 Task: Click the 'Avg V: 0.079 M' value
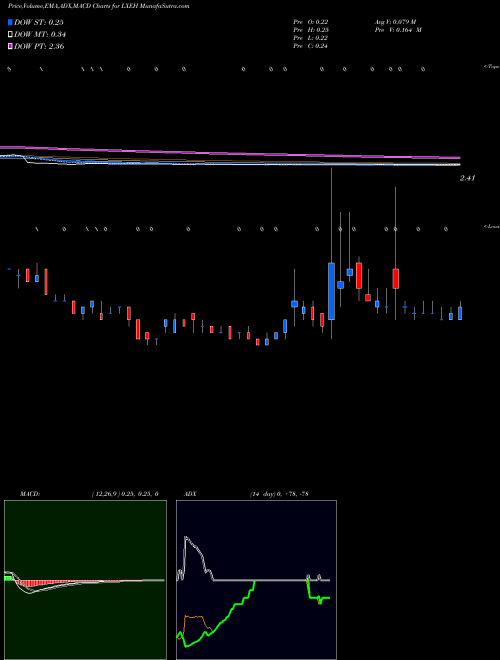395,22
